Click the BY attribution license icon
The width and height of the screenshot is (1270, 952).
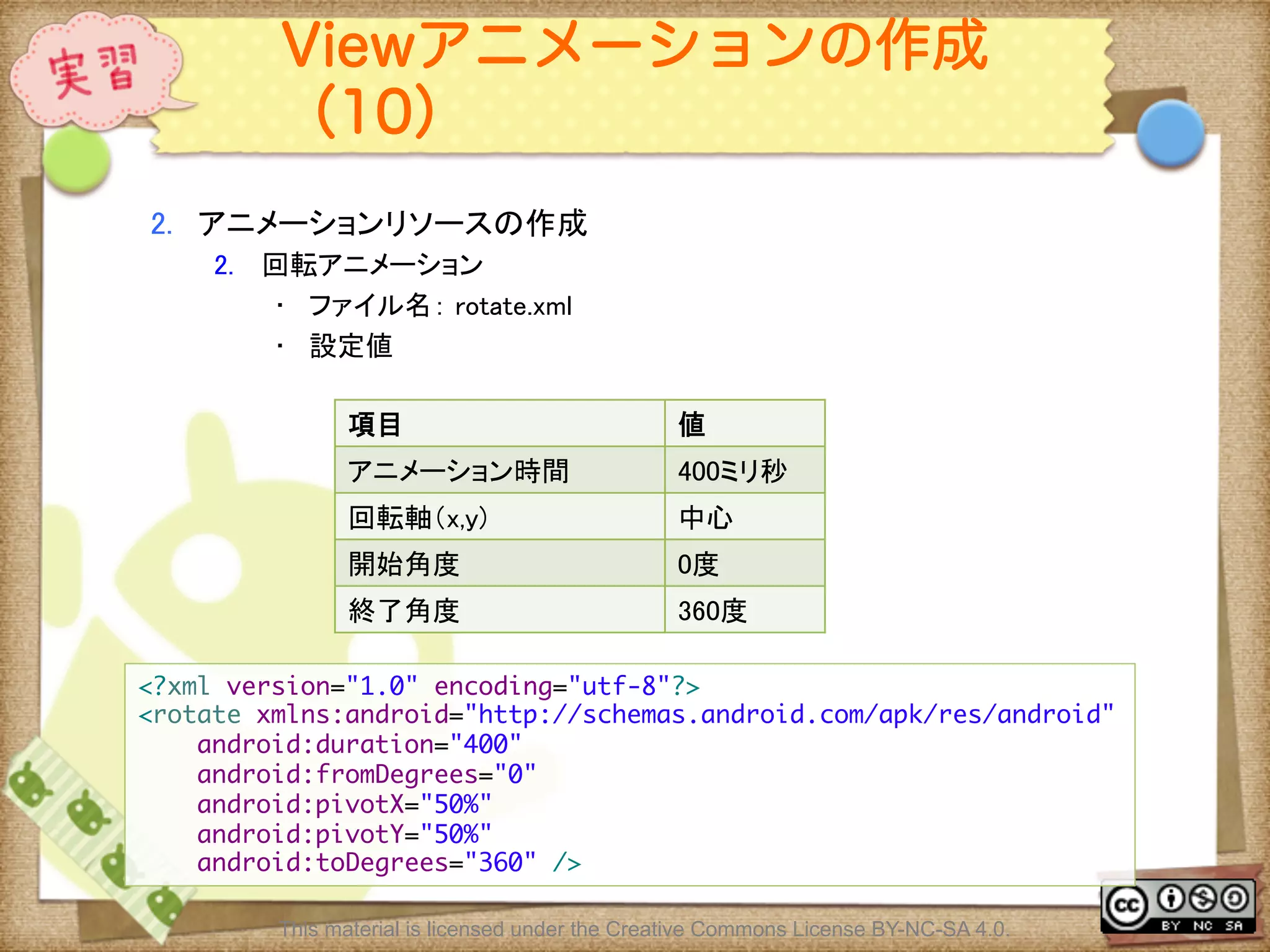pyautogui.click(x=1171, y=899)
